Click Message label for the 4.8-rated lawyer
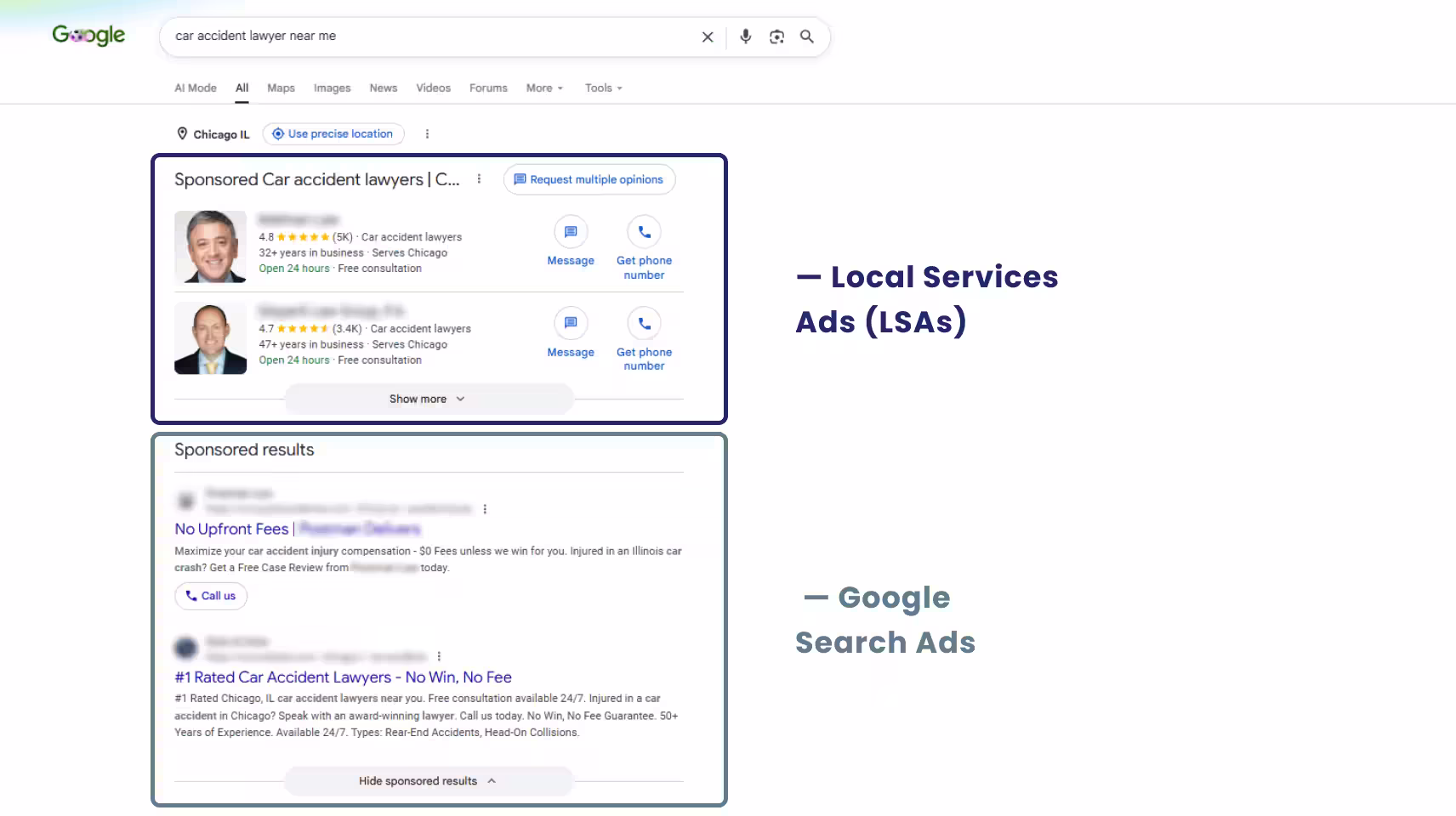The width and height of the screenshot is (1456, 816). coord(571,261)
